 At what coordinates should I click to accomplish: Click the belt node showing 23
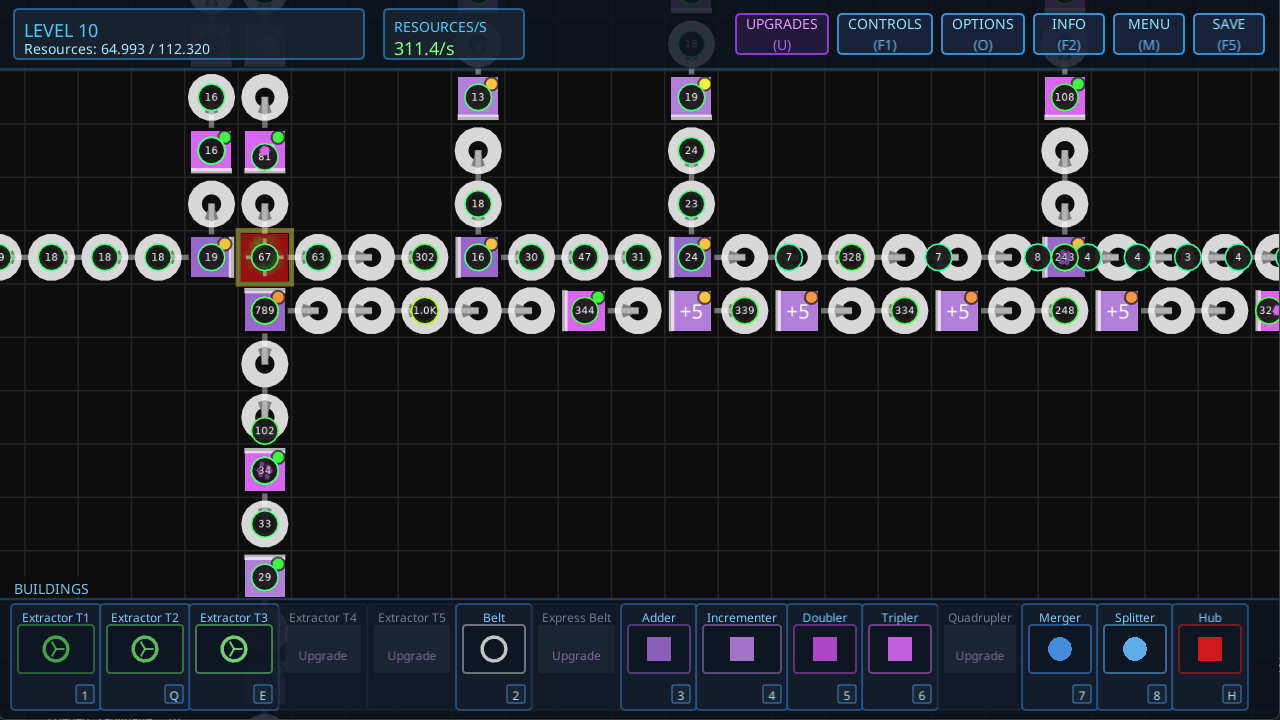691,204
